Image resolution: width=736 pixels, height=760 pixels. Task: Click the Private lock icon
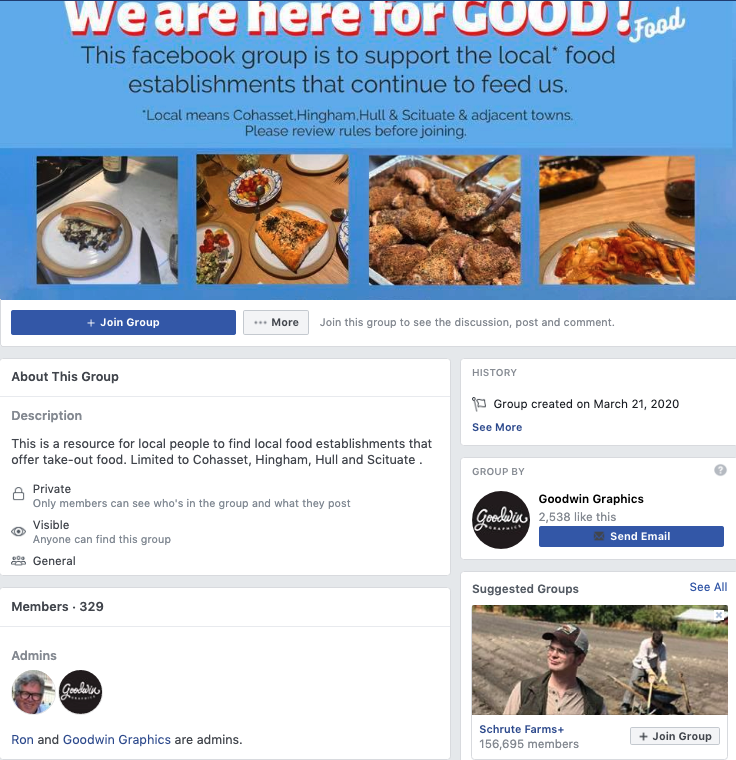tap(18, 494)
